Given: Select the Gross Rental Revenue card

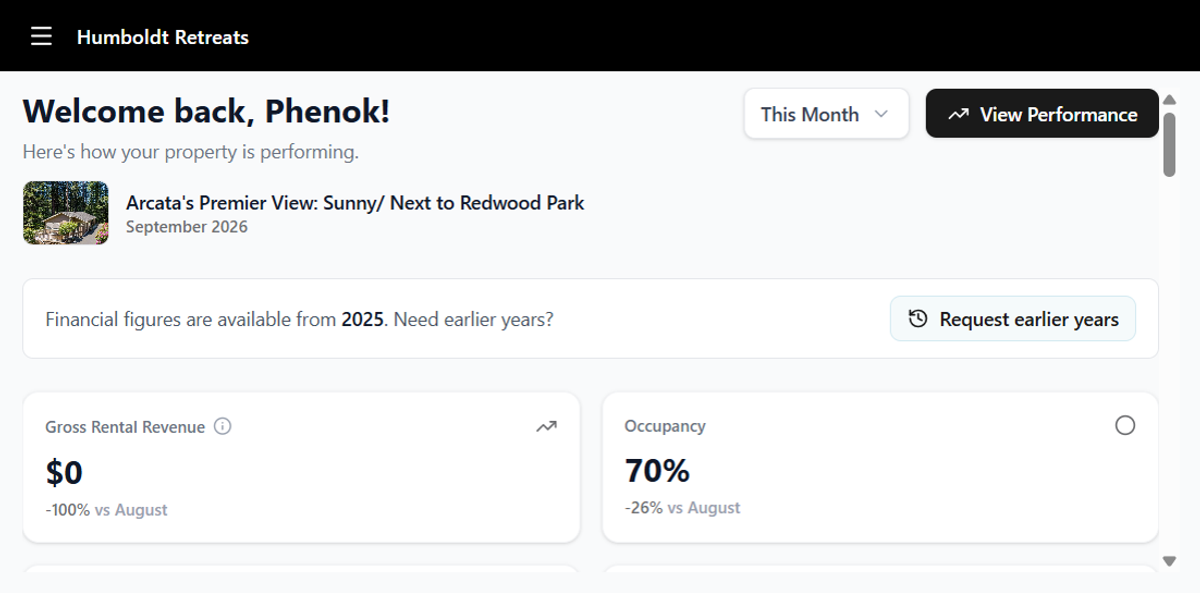Looking at the screenshot, I should click(301, 467).
